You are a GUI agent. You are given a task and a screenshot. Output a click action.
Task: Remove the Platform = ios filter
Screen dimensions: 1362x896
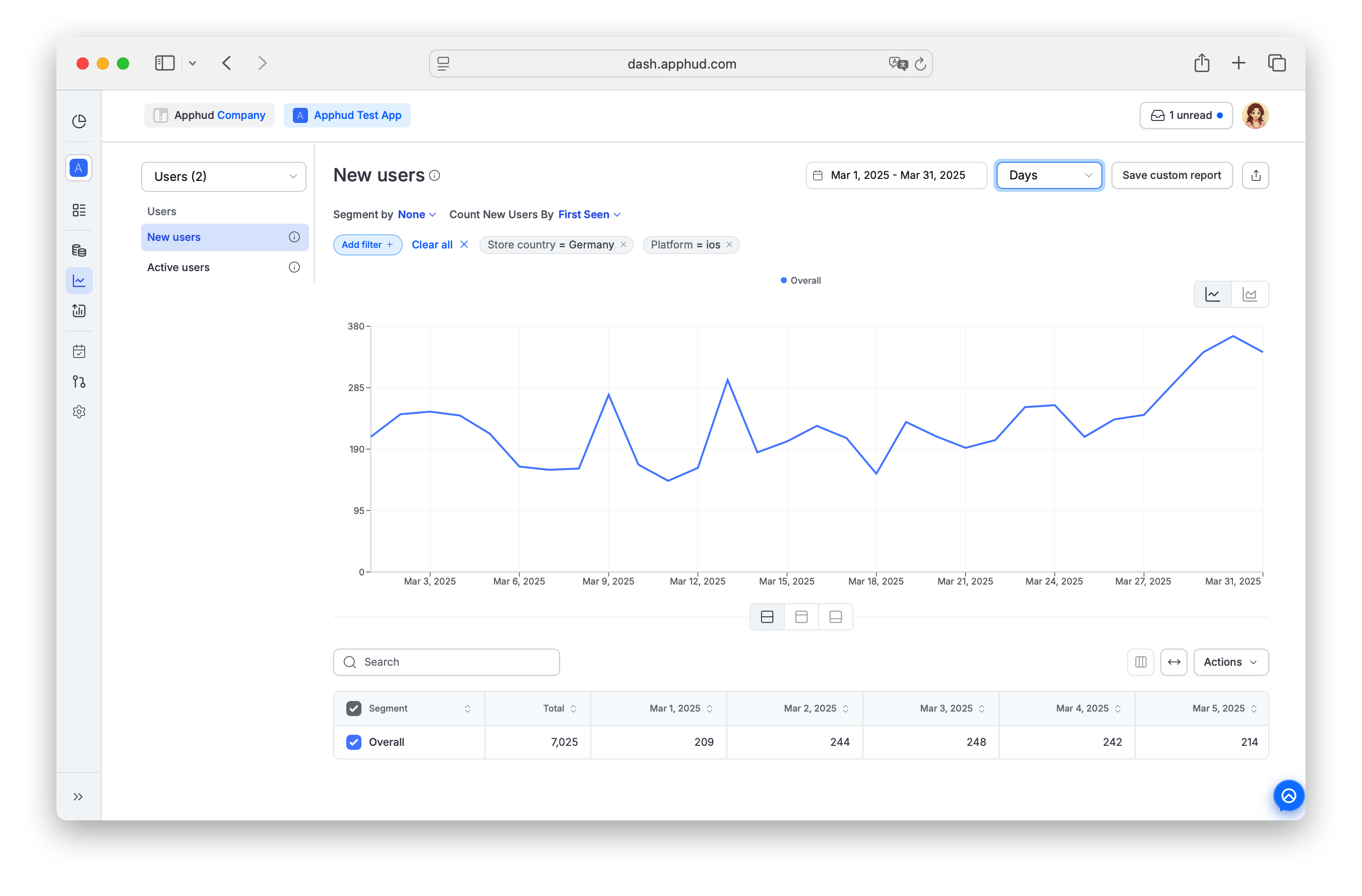coord(729,245)
